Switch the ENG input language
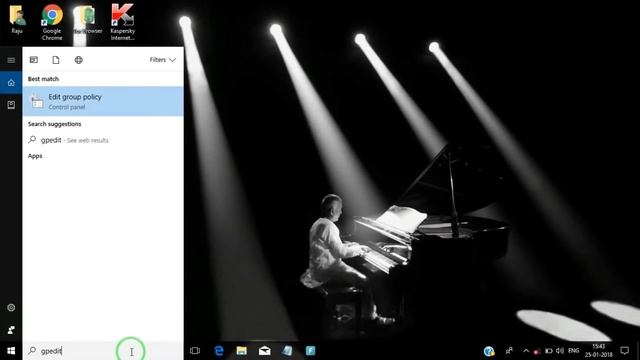 (573, 351)
